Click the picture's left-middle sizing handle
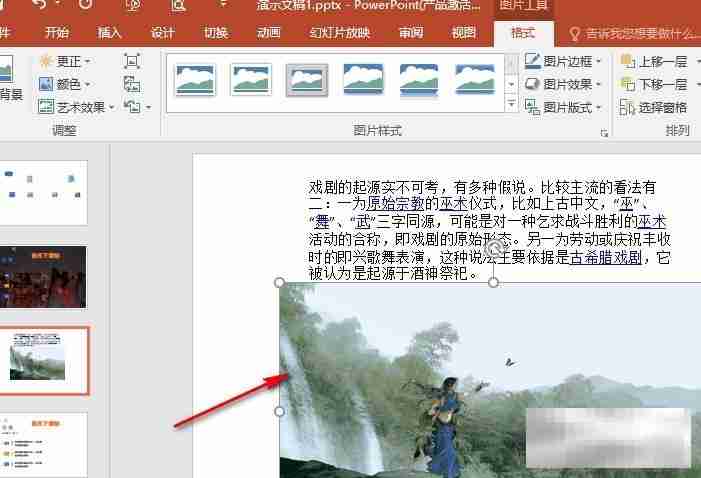The width and height of the screenshot is (701, 478). tap(279, 411)
